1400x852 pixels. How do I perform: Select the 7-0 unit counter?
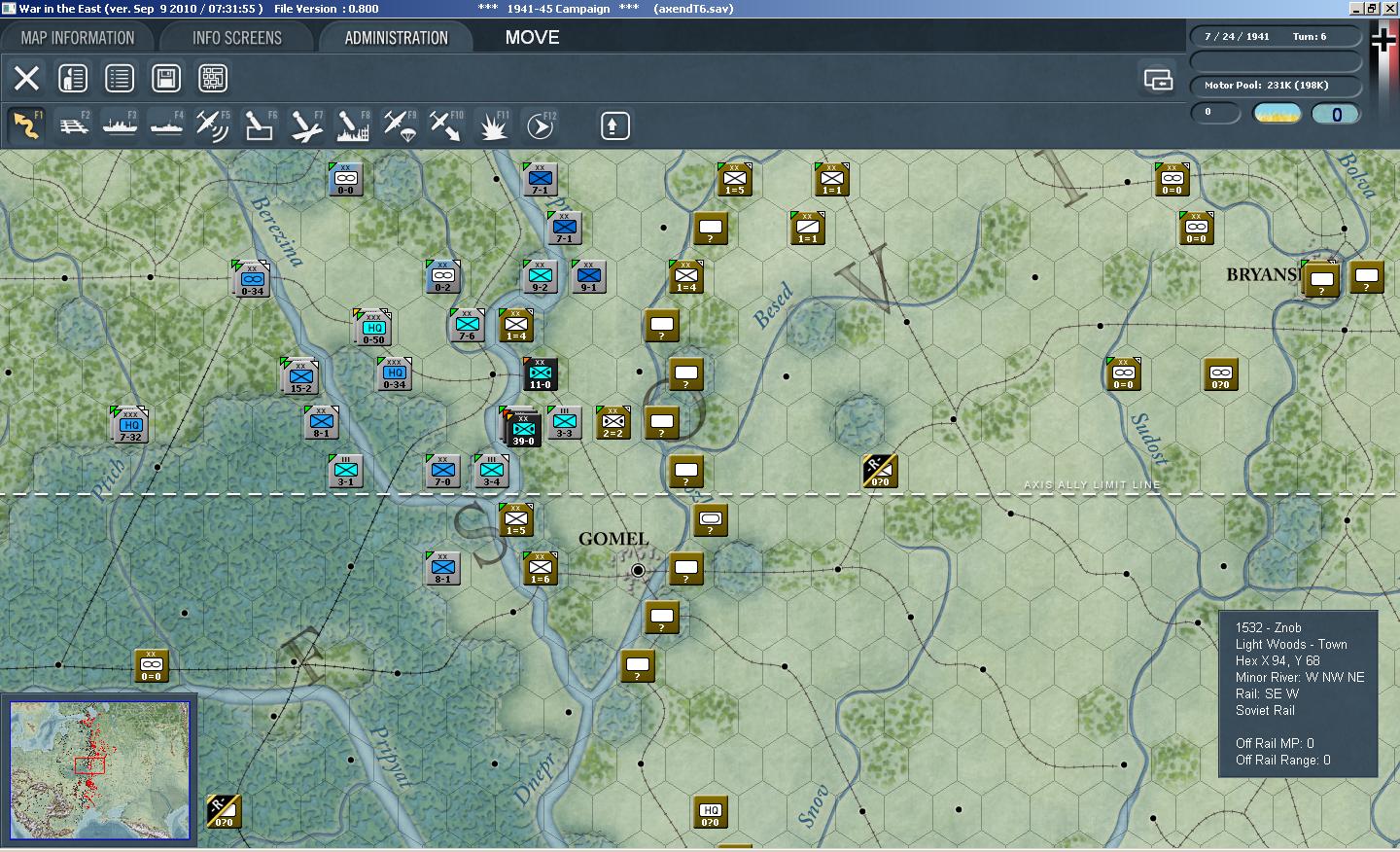pos(442,471)
